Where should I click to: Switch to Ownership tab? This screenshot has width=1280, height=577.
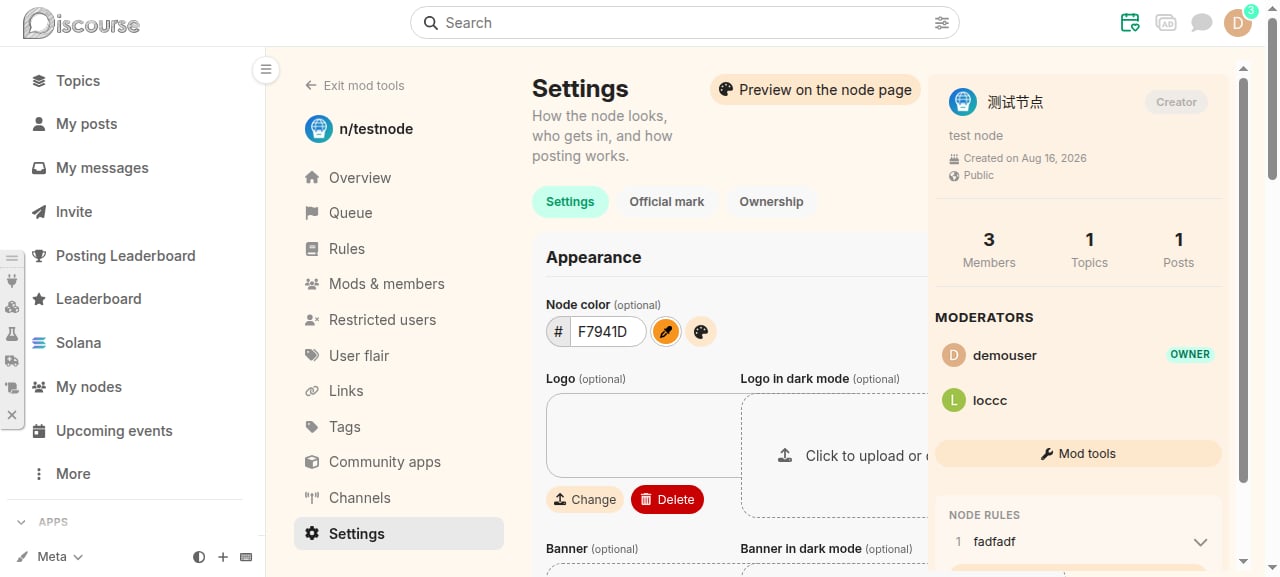pyautogui.click(x=771, y=202)
